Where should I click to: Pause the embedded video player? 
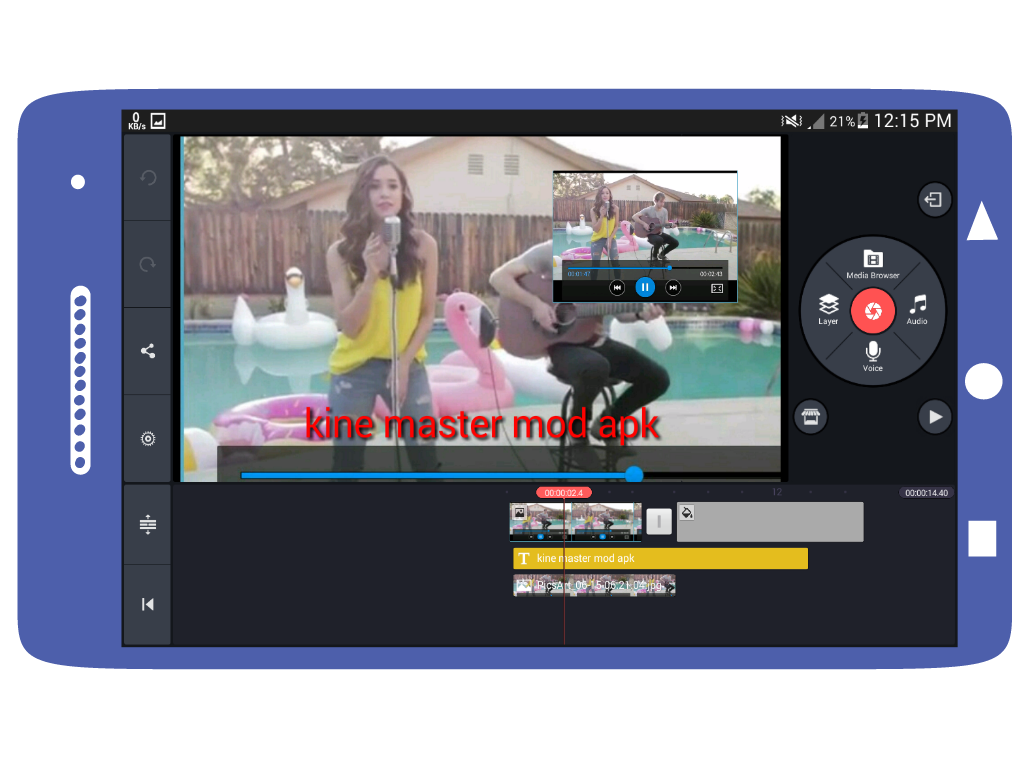coord(645,287)
